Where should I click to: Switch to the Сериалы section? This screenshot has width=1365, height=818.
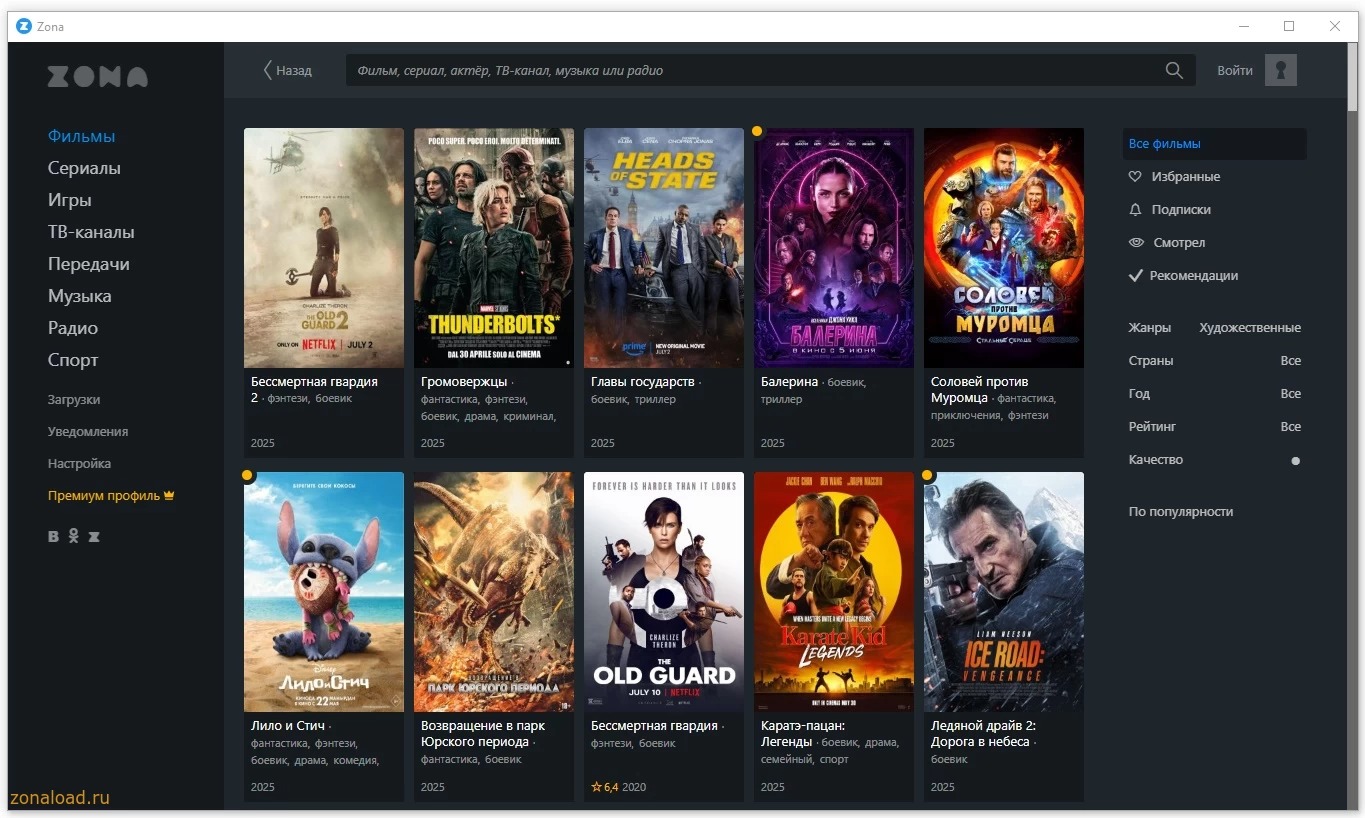pos(84,168)
